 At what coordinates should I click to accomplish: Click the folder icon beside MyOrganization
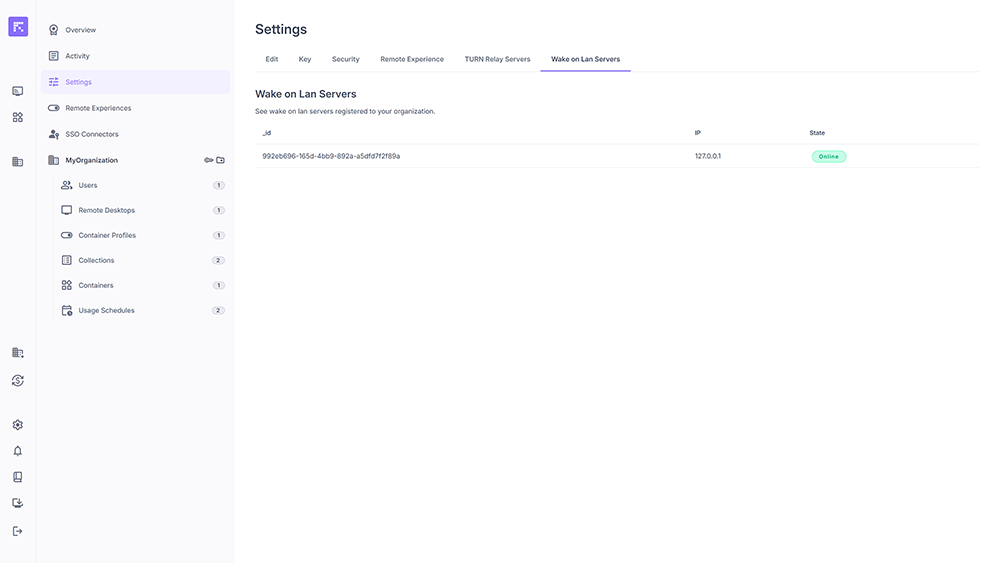click(x=221, y=160)
